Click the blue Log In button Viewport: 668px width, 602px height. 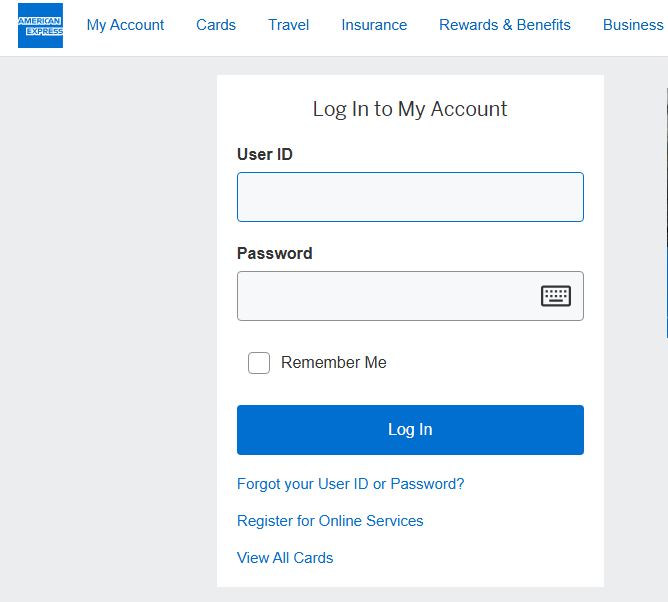[410, 430]
